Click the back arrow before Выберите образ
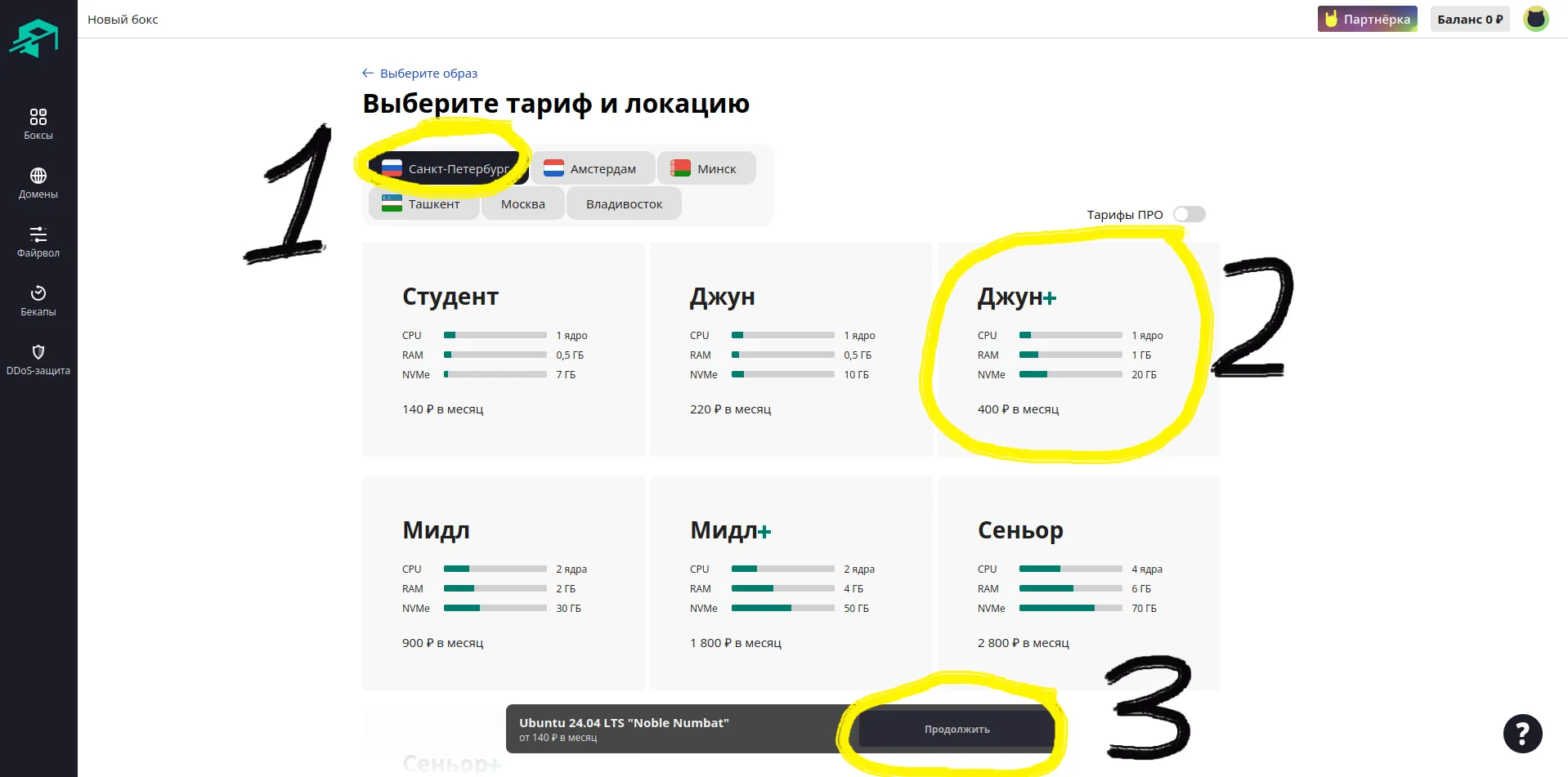 pyautogui.click(x=368, y=73)
